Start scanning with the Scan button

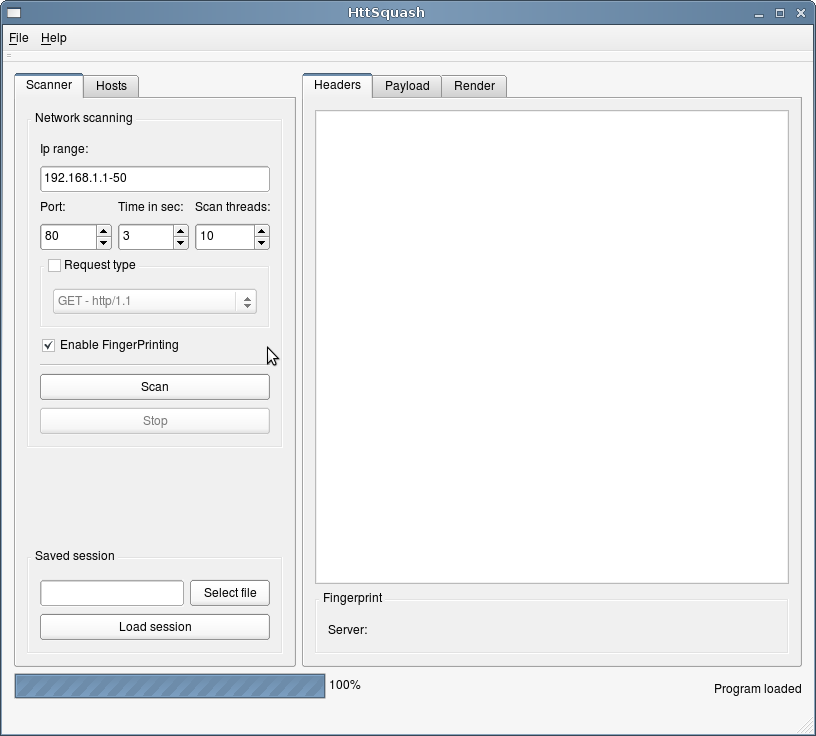154,387
